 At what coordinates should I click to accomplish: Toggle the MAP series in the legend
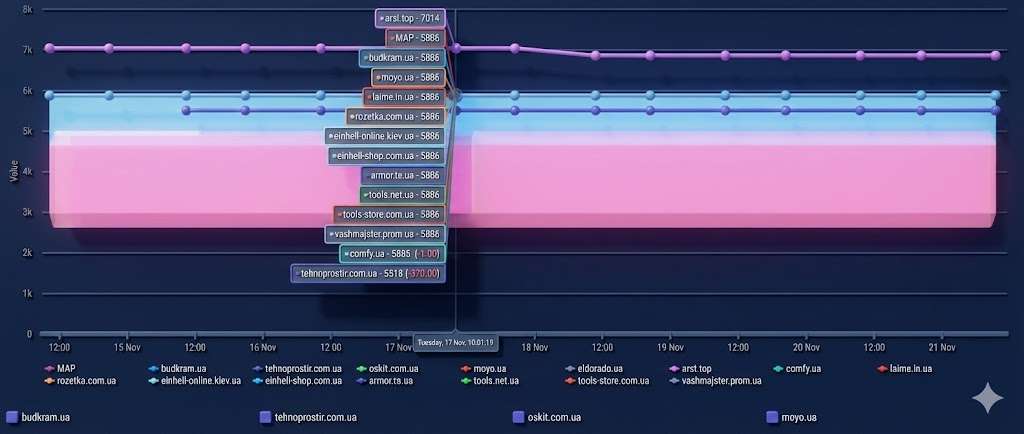click(x=61, y=369)
